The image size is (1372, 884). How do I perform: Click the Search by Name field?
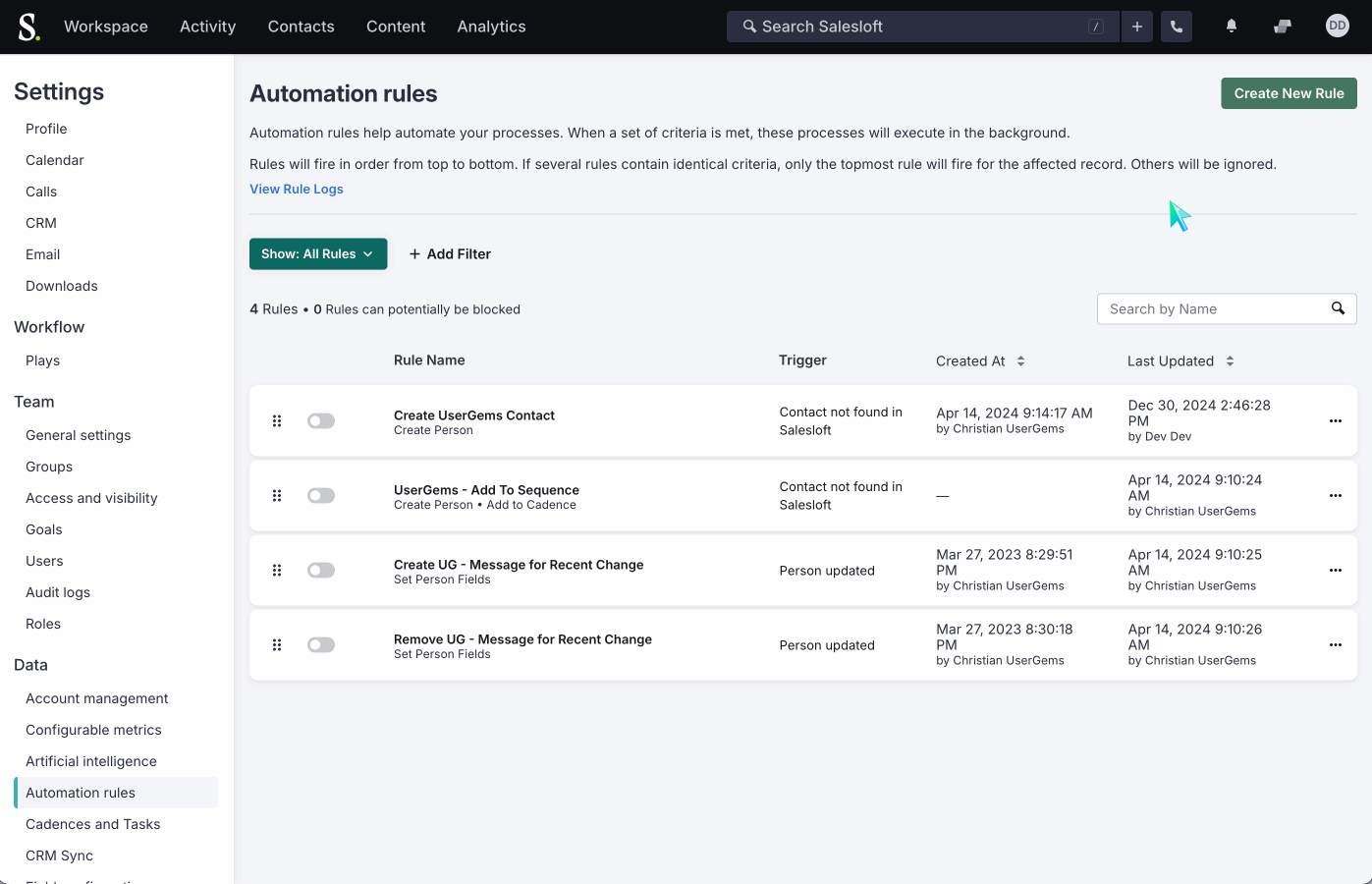point(1227,308)
